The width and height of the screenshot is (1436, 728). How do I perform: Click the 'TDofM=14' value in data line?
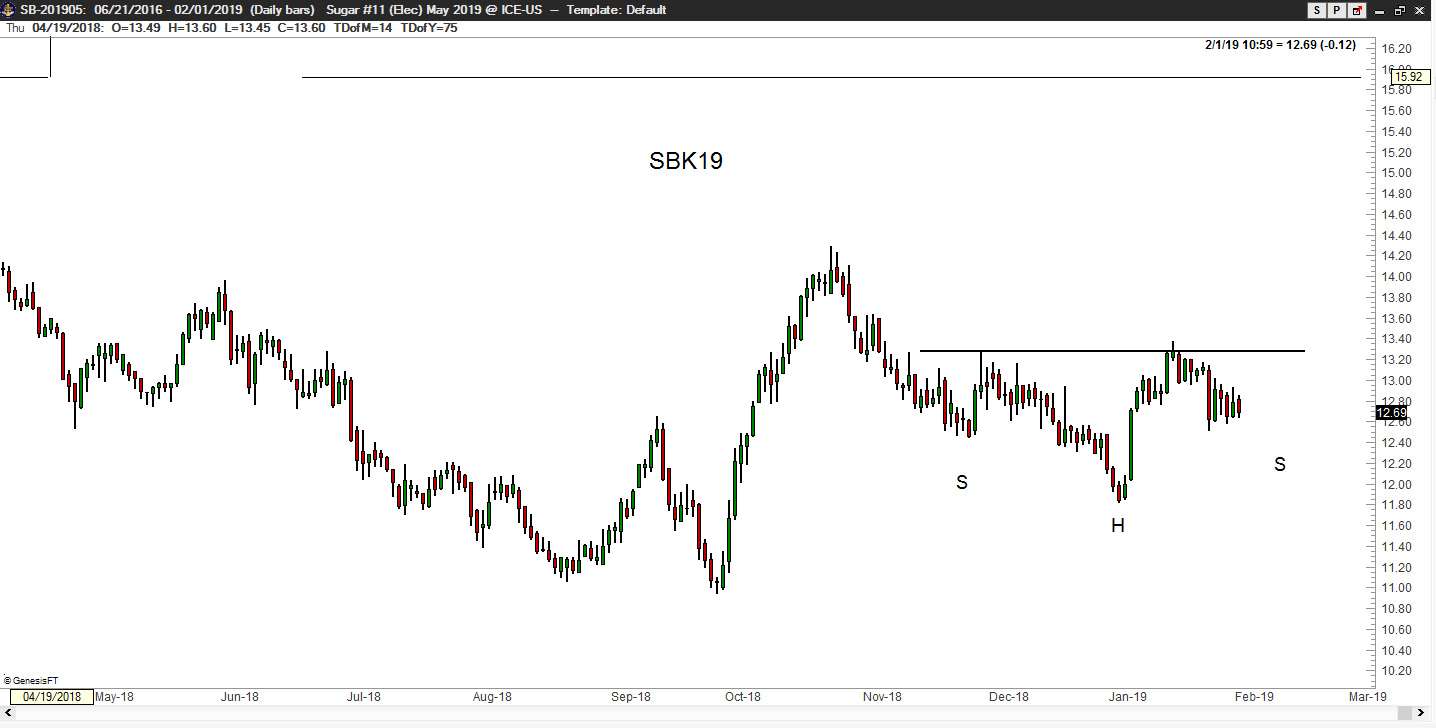[x=364, y=28]
